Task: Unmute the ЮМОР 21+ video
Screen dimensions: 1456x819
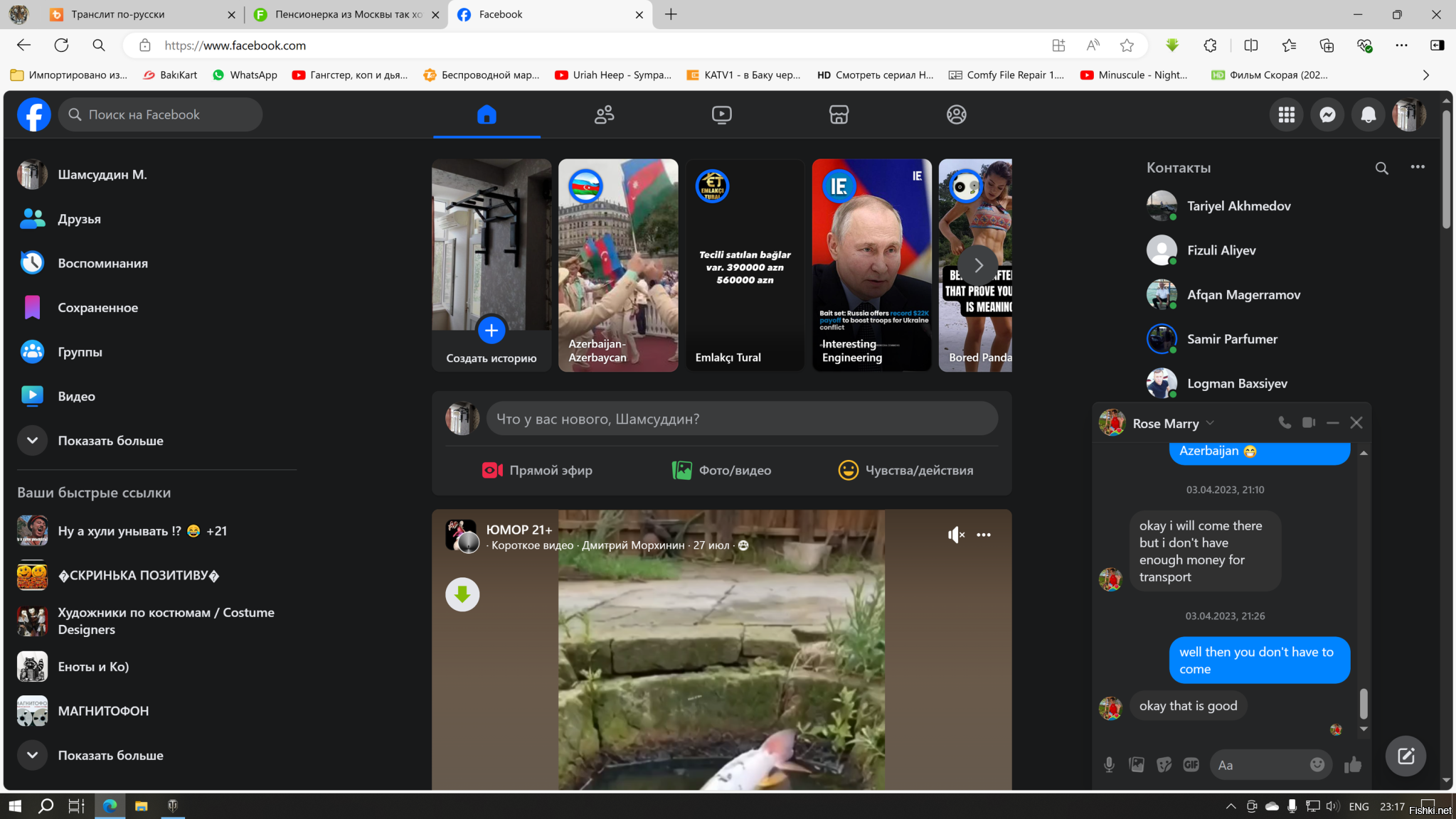Action: coord(956,535)
